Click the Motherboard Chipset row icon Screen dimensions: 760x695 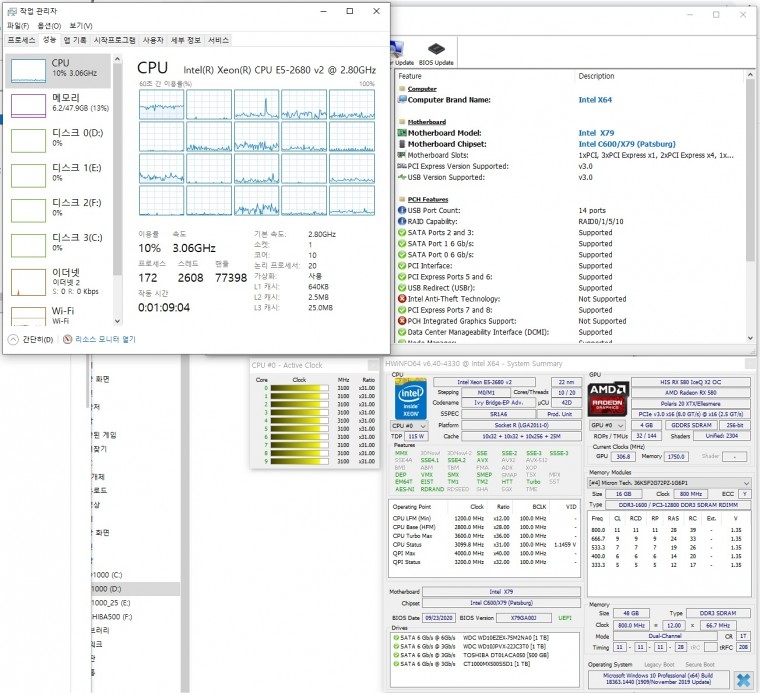(402, 144)
